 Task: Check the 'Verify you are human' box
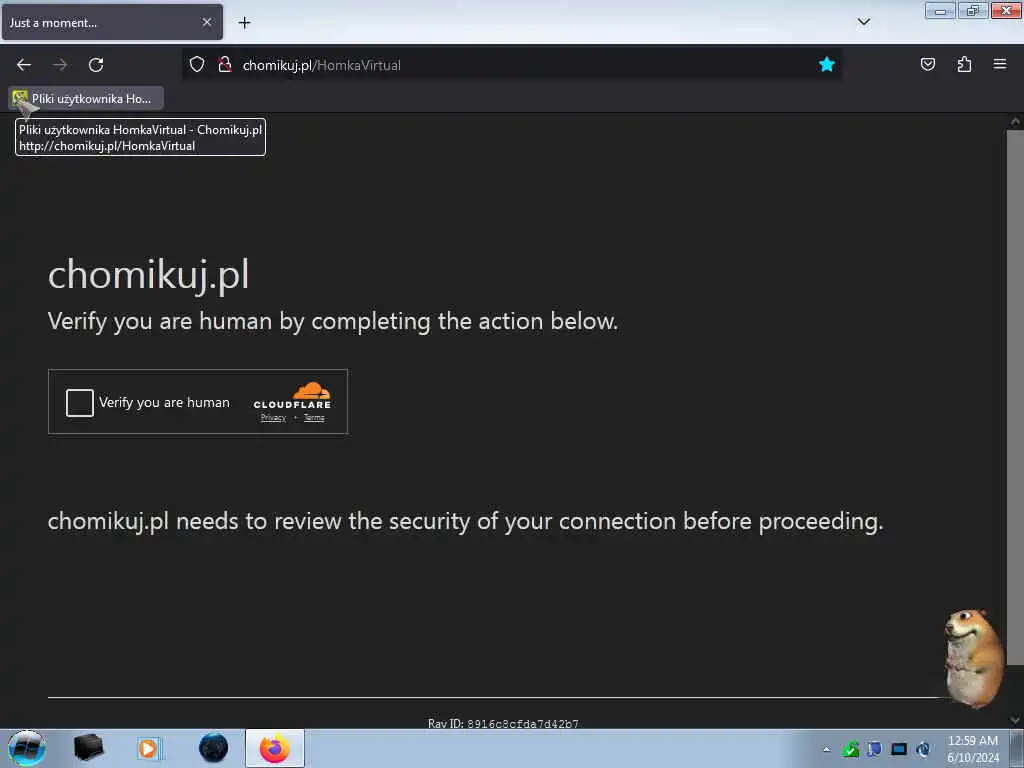80,403
